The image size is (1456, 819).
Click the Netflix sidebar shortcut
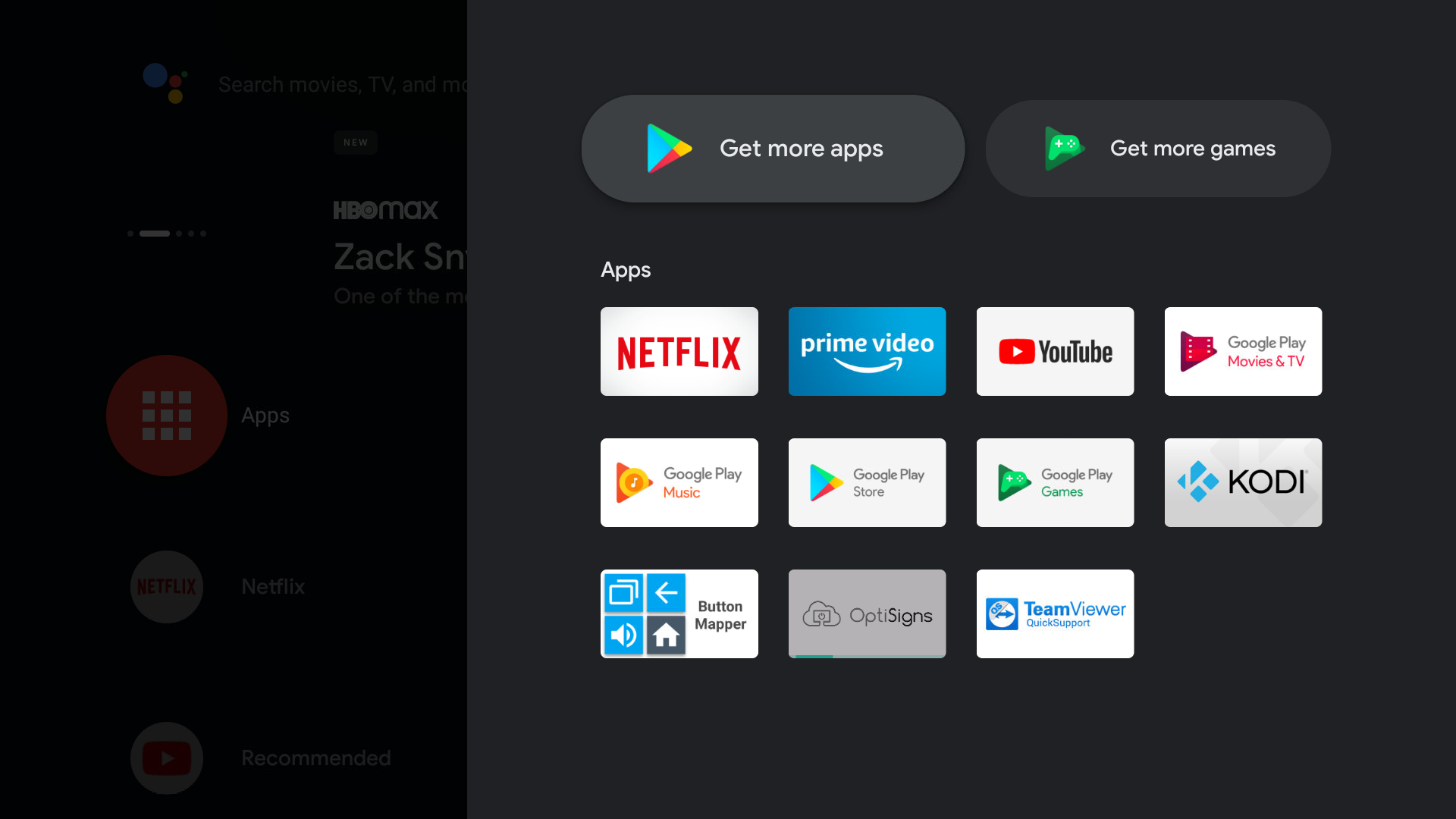[x=167, y=585]
